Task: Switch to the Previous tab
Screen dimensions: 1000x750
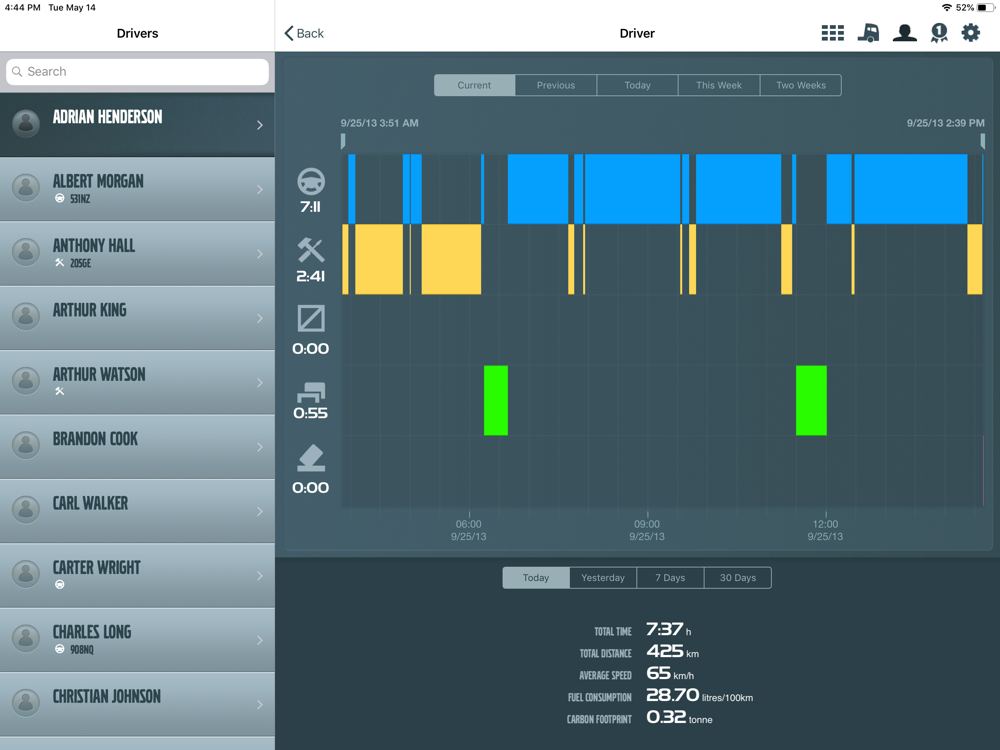Action: pyautogui.click(x=556, y=85)
